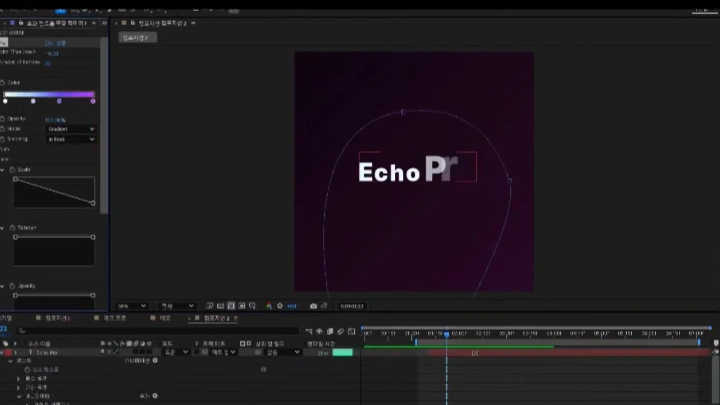Image resolution: width=720 pixels, height=405 pixels.
Task: Switch to the second timeline tab with tan swatch
Action: coord(110,318)
